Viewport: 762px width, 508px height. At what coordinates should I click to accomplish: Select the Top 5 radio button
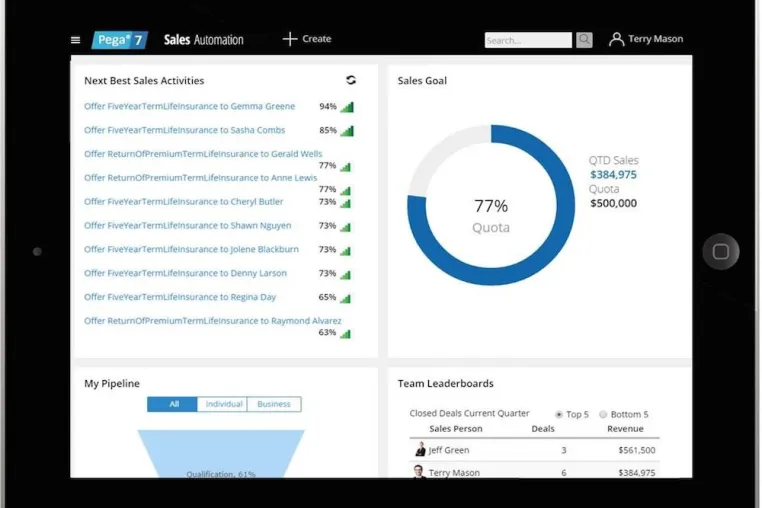pyautogui.click(x=559, y=415)
